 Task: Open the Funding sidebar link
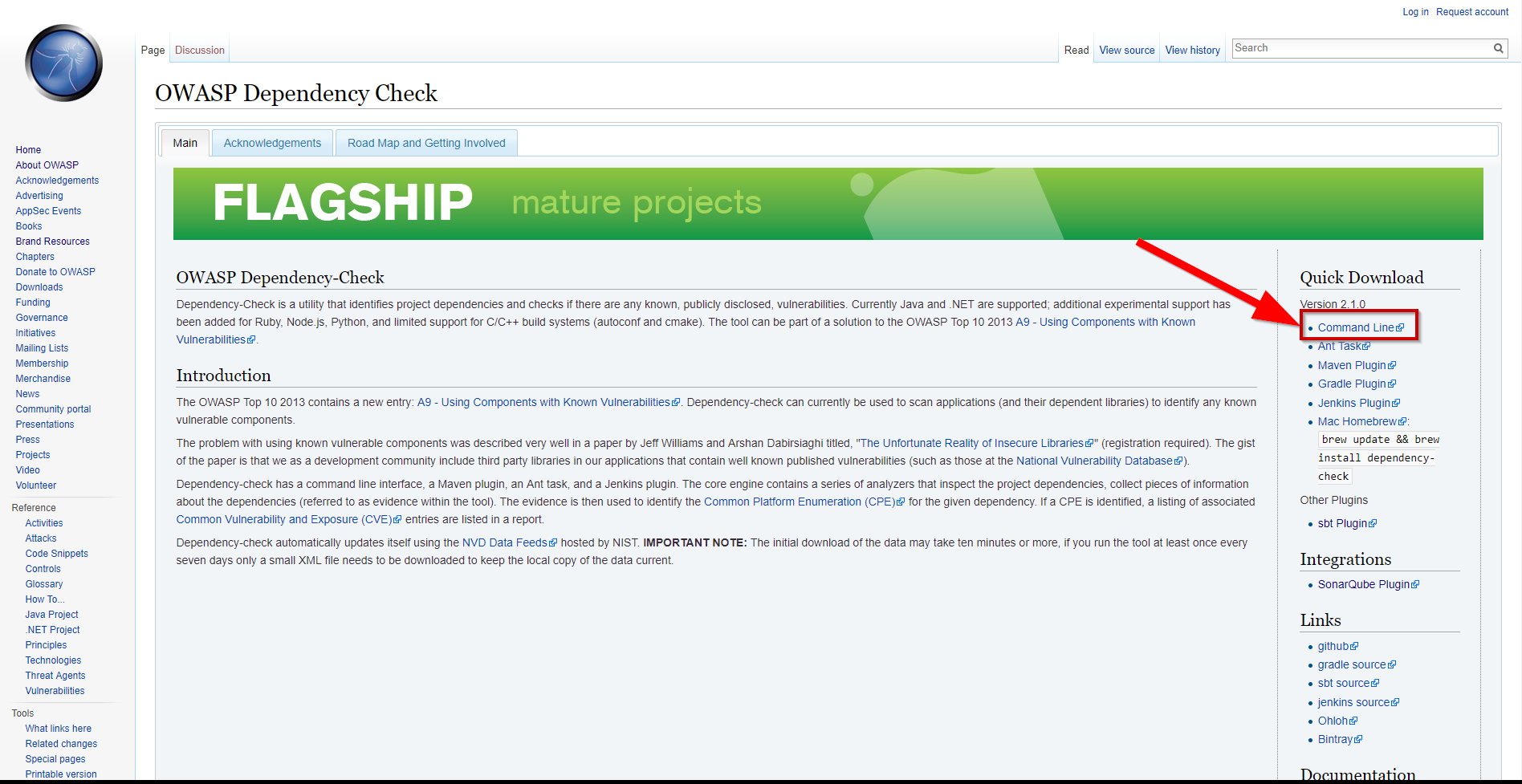33,303
